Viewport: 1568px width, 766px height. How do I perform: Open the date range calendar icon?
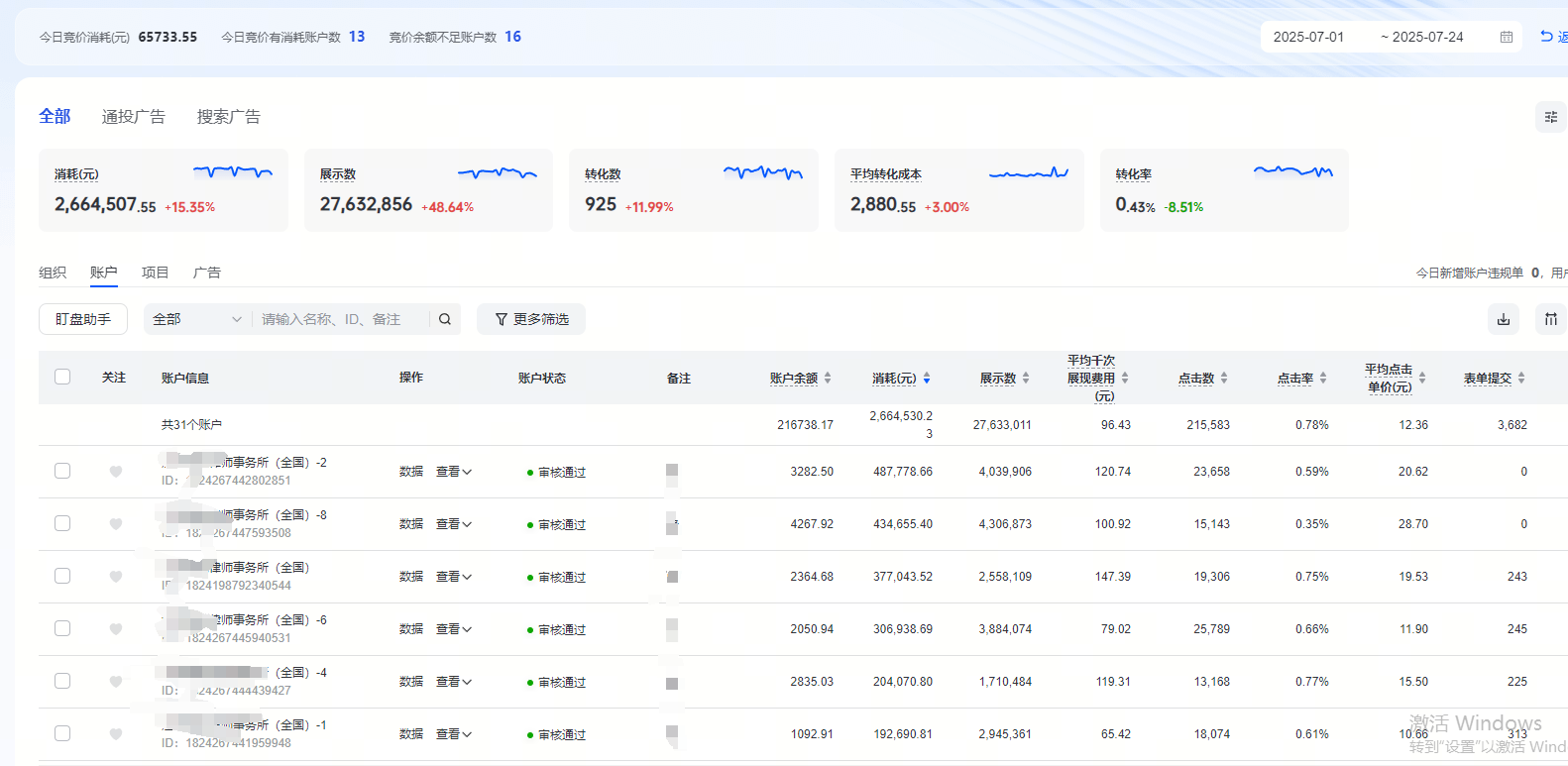(x=1506, y=37)
